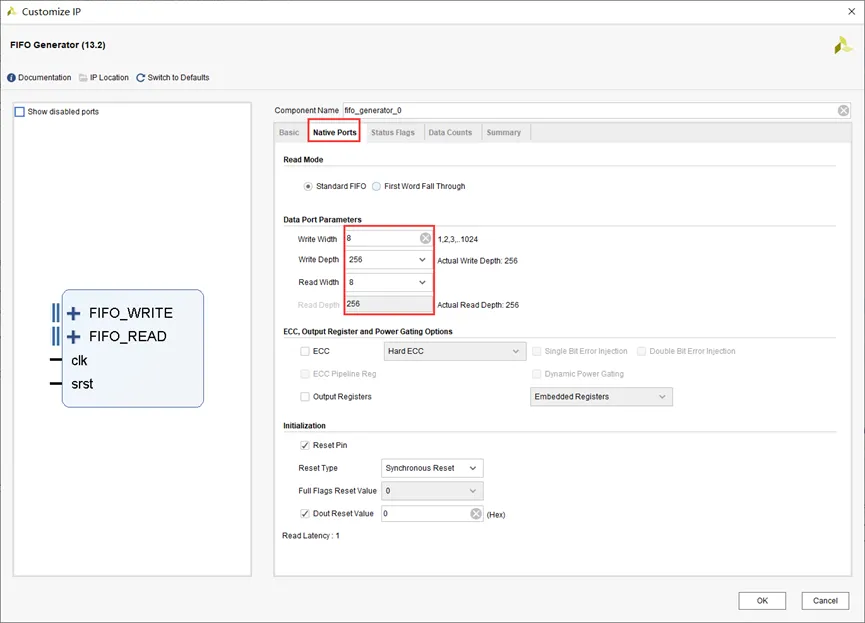Click the Read Latency : 1 text
This screenshot has height=623, width=865.
pos(311,536)
